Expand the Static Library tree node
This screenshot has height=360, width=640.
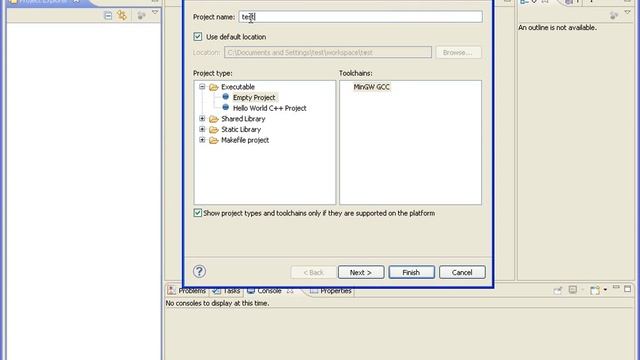point(202,129)
